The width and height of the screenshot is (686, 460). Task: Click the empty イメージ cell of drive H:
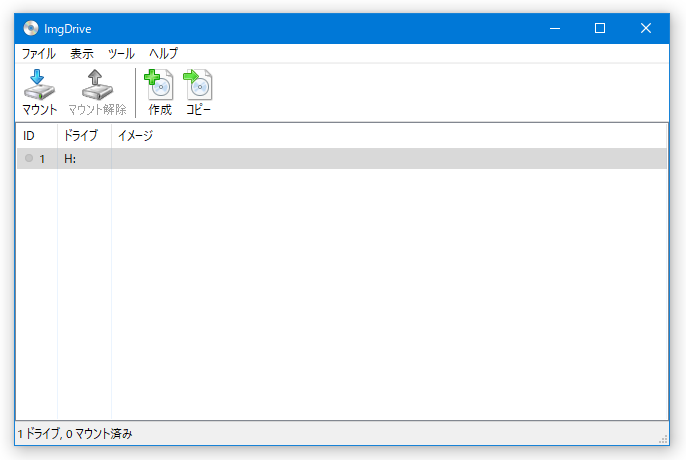(x=389, y=158)
